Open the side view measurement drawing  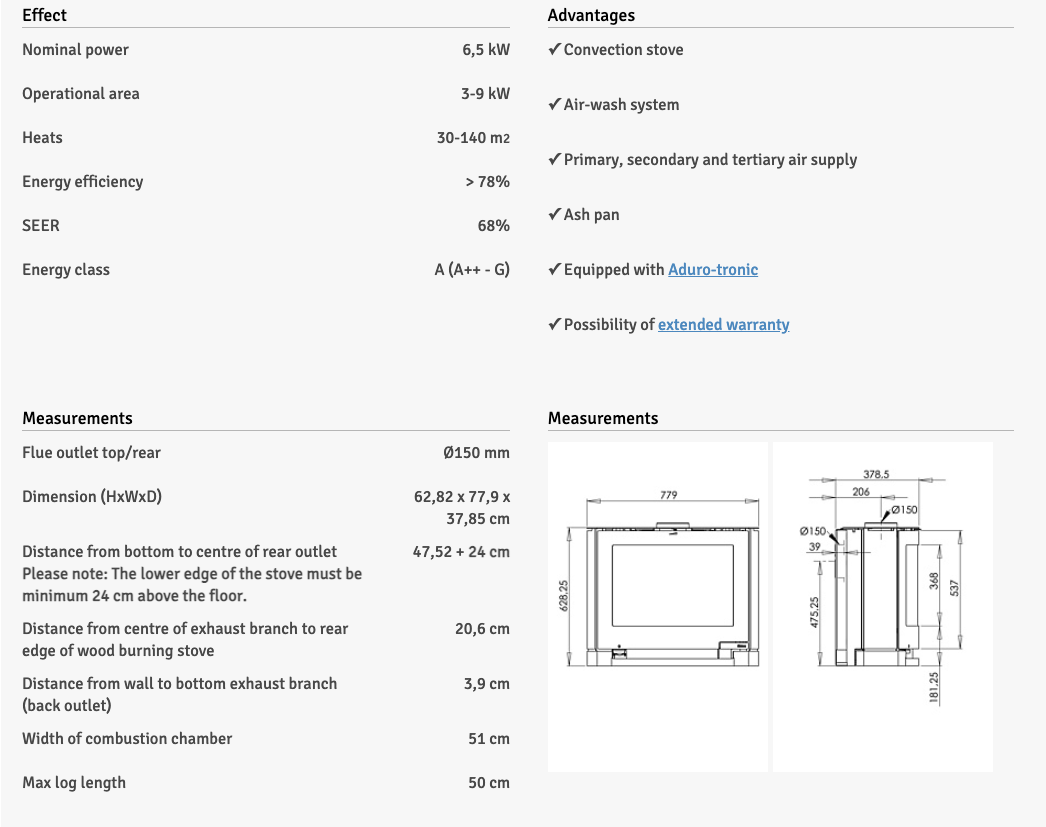click(x=882, y=606)
